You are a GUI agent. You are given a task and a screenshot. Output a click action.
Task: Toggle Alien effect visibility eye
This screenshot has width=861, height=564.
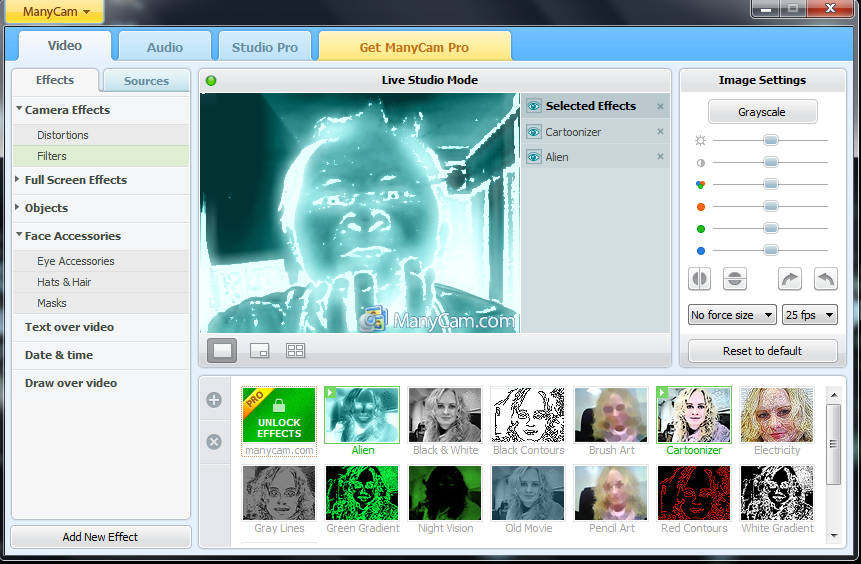pos(533,157)
